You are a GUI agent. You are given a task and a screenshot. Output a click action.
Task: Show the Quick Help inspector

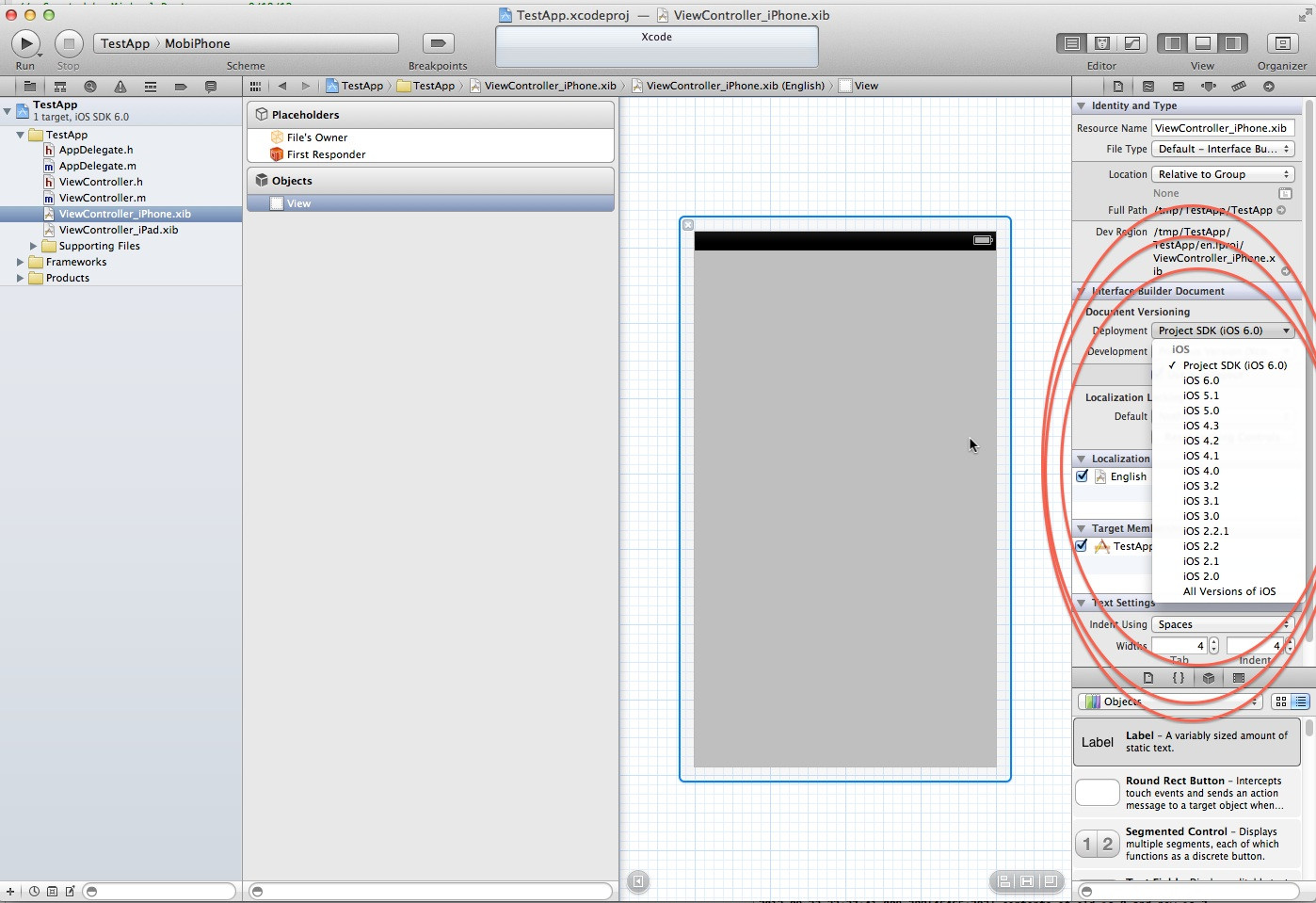click(1148, 86)
